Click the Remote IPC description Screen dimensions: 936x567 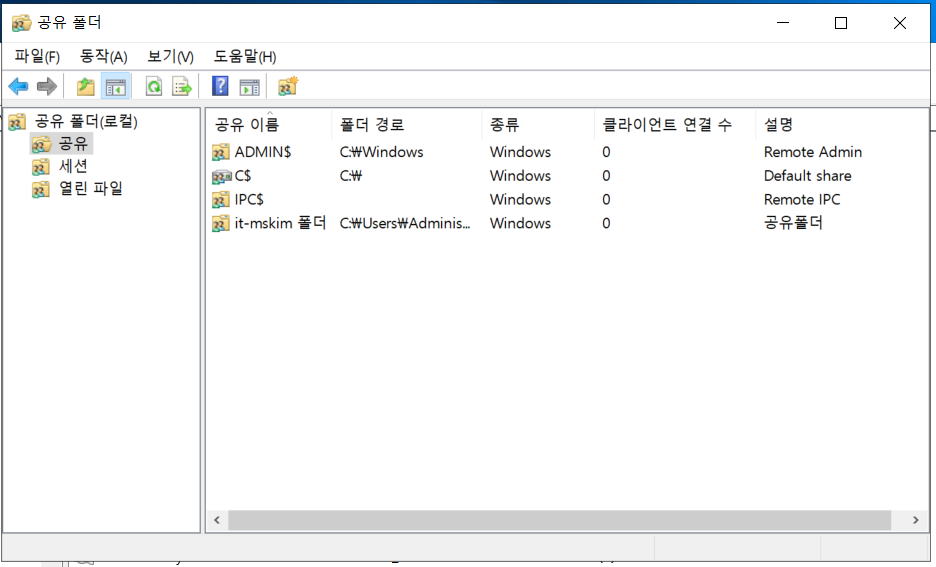click(802, 199)
